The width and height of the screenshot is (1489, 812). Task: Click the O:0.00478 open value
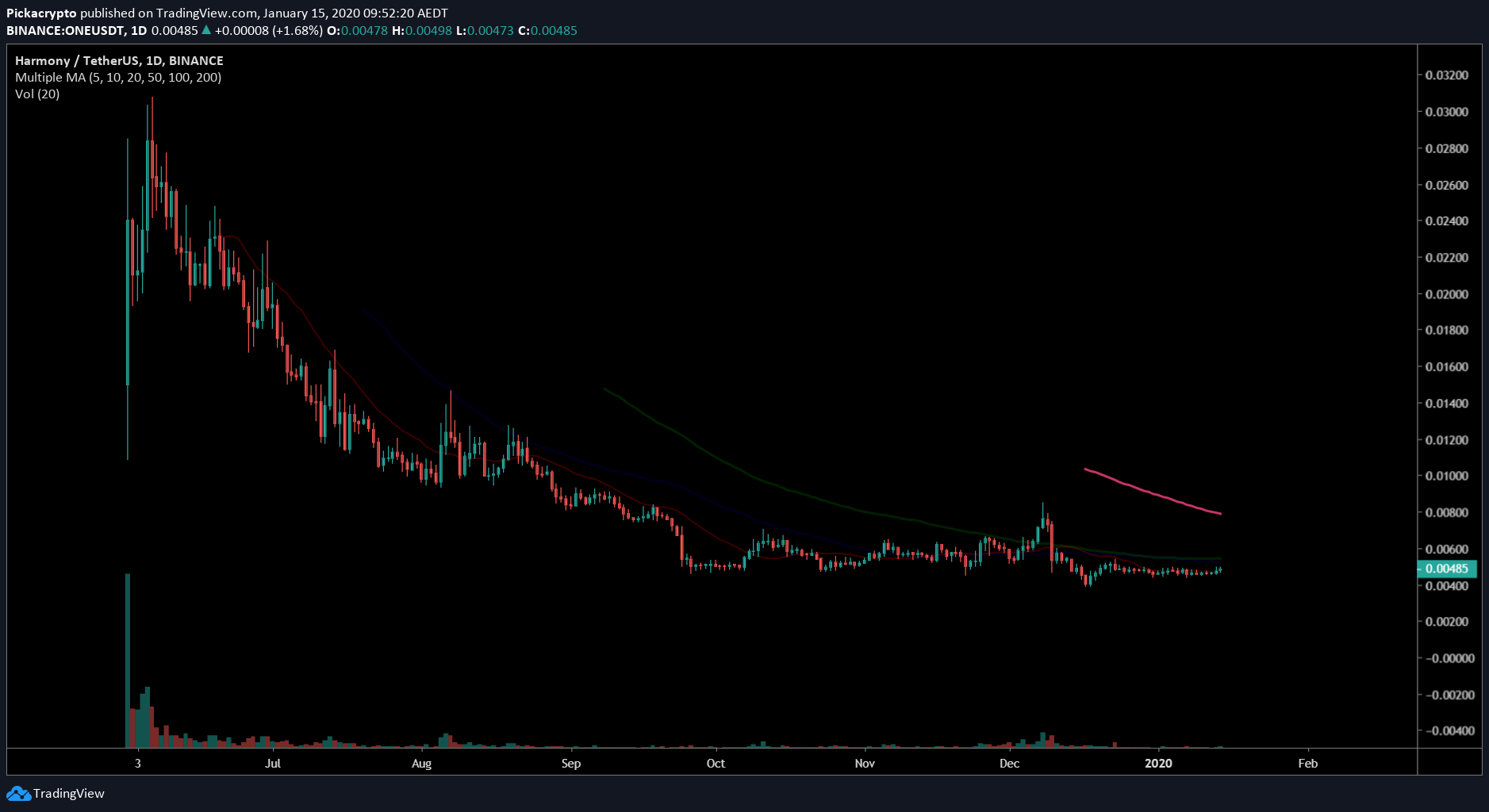click(x=357, y=30)
